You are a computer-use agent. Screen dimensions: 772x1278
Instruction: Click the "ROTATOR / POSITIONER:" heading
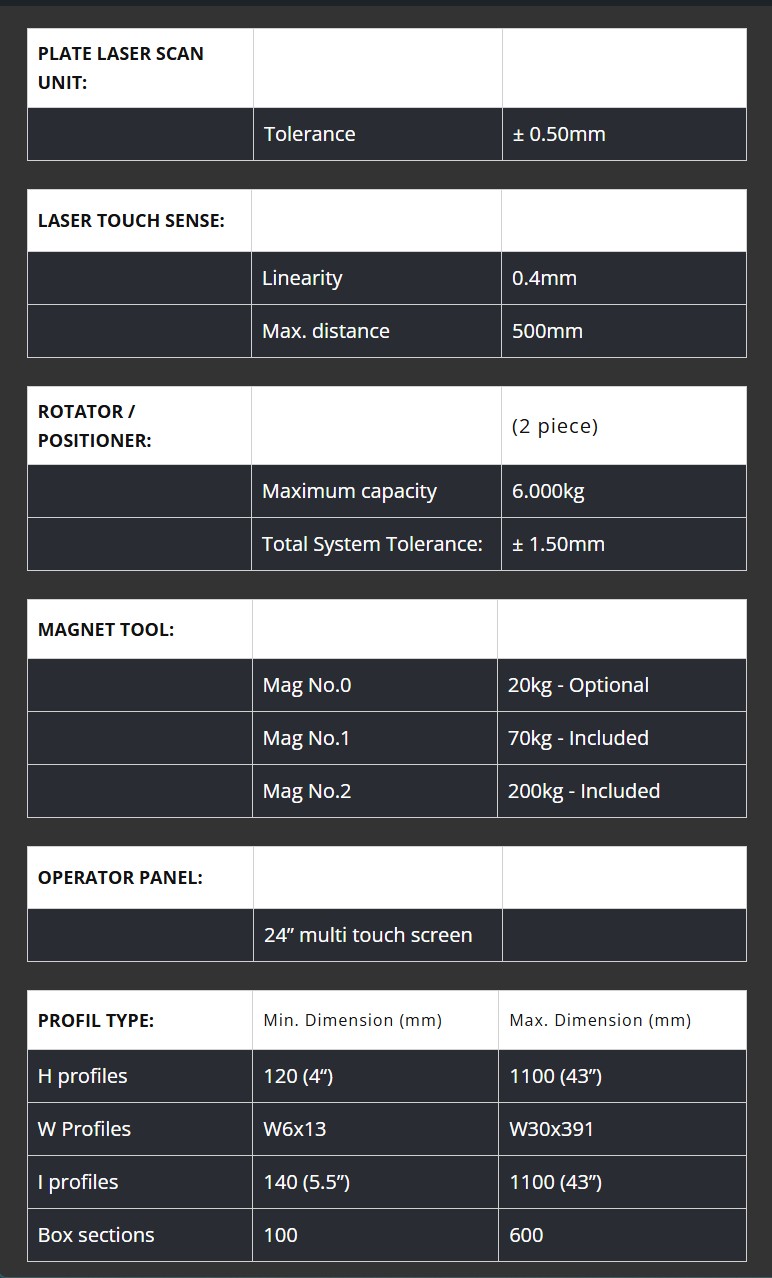[95, 426]
